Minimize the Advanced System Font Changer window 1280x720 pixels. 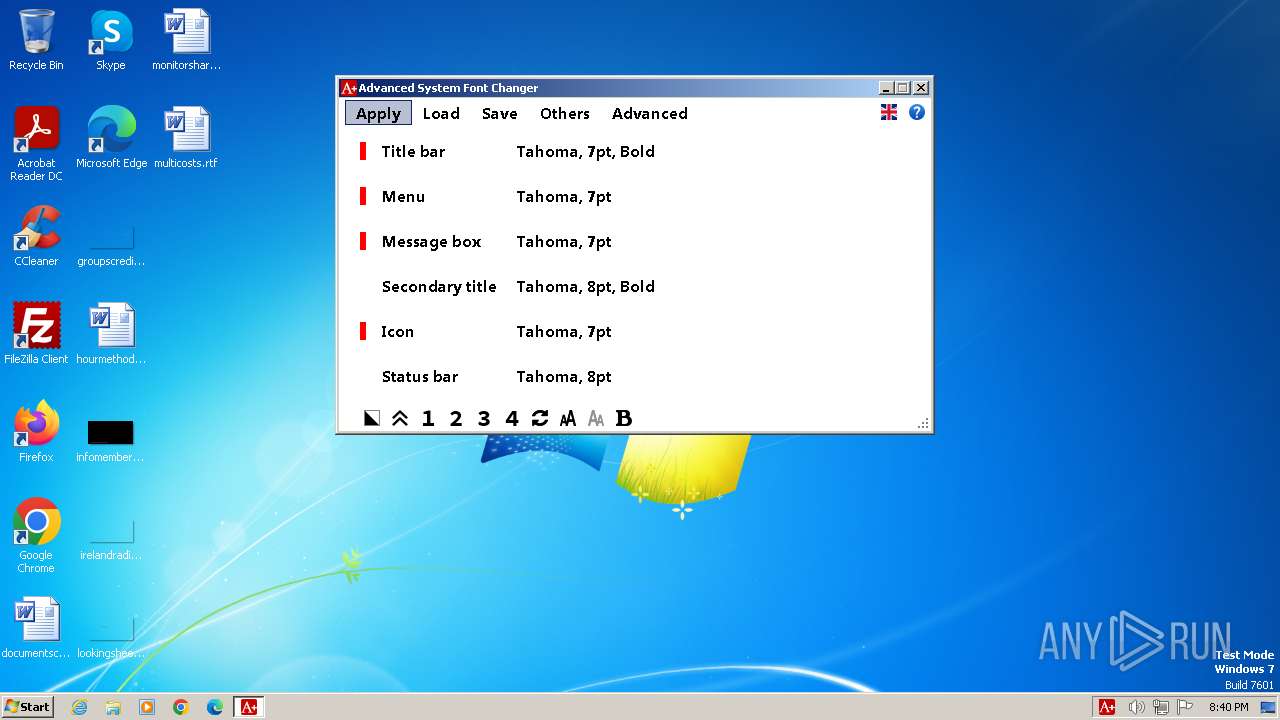886,88
